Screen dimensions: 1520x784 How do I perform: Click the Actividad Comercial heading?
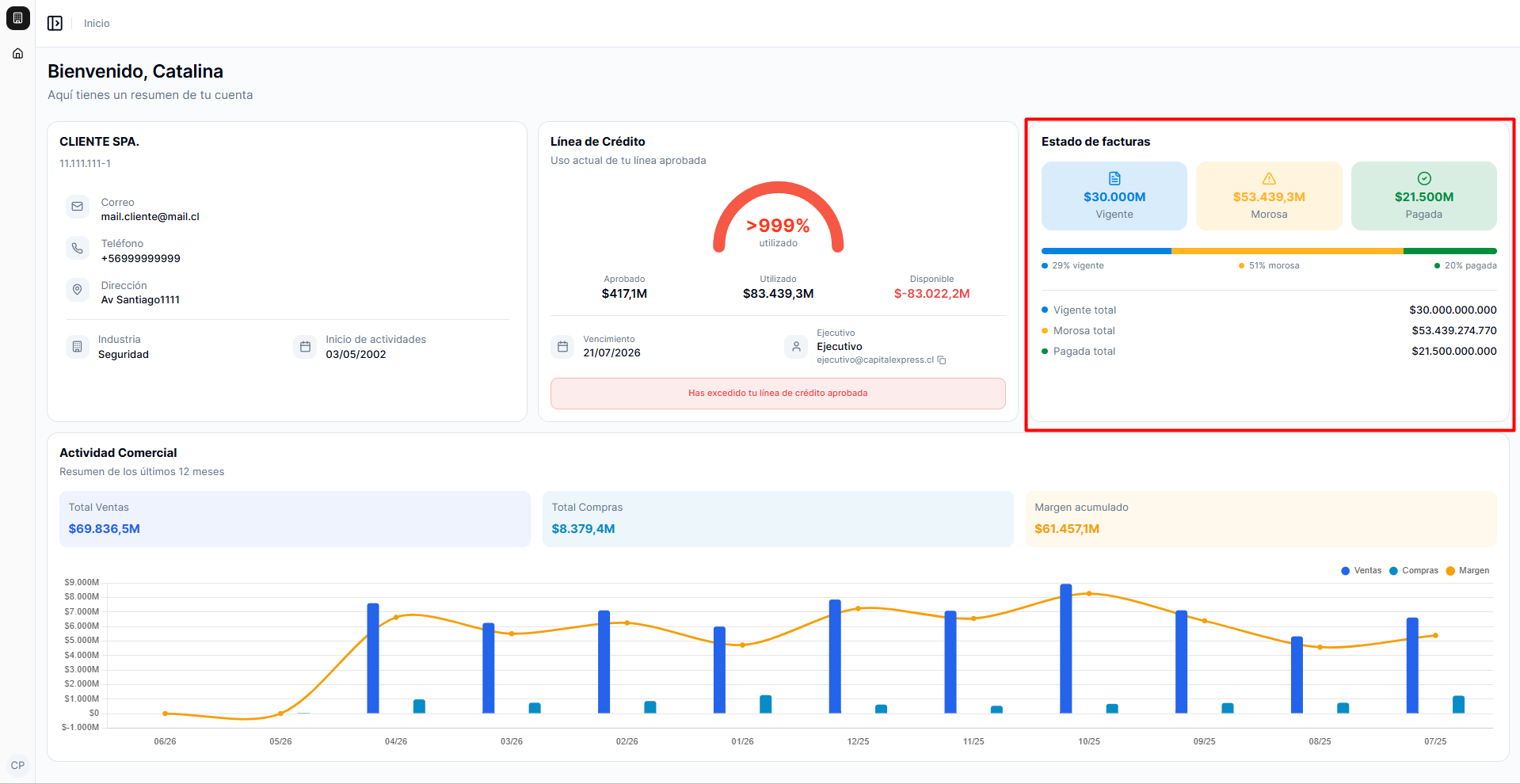118,453
